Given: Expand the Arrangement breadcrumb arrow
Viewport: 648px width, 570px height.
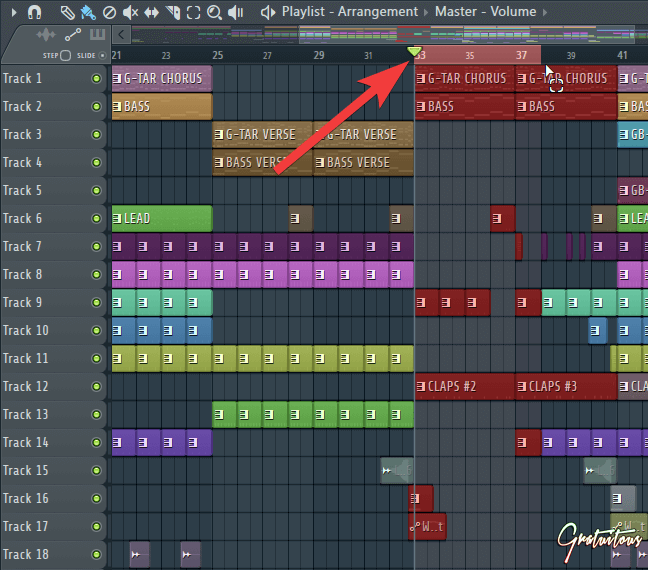Looking at the screenshot, I should tap(426, 12).
